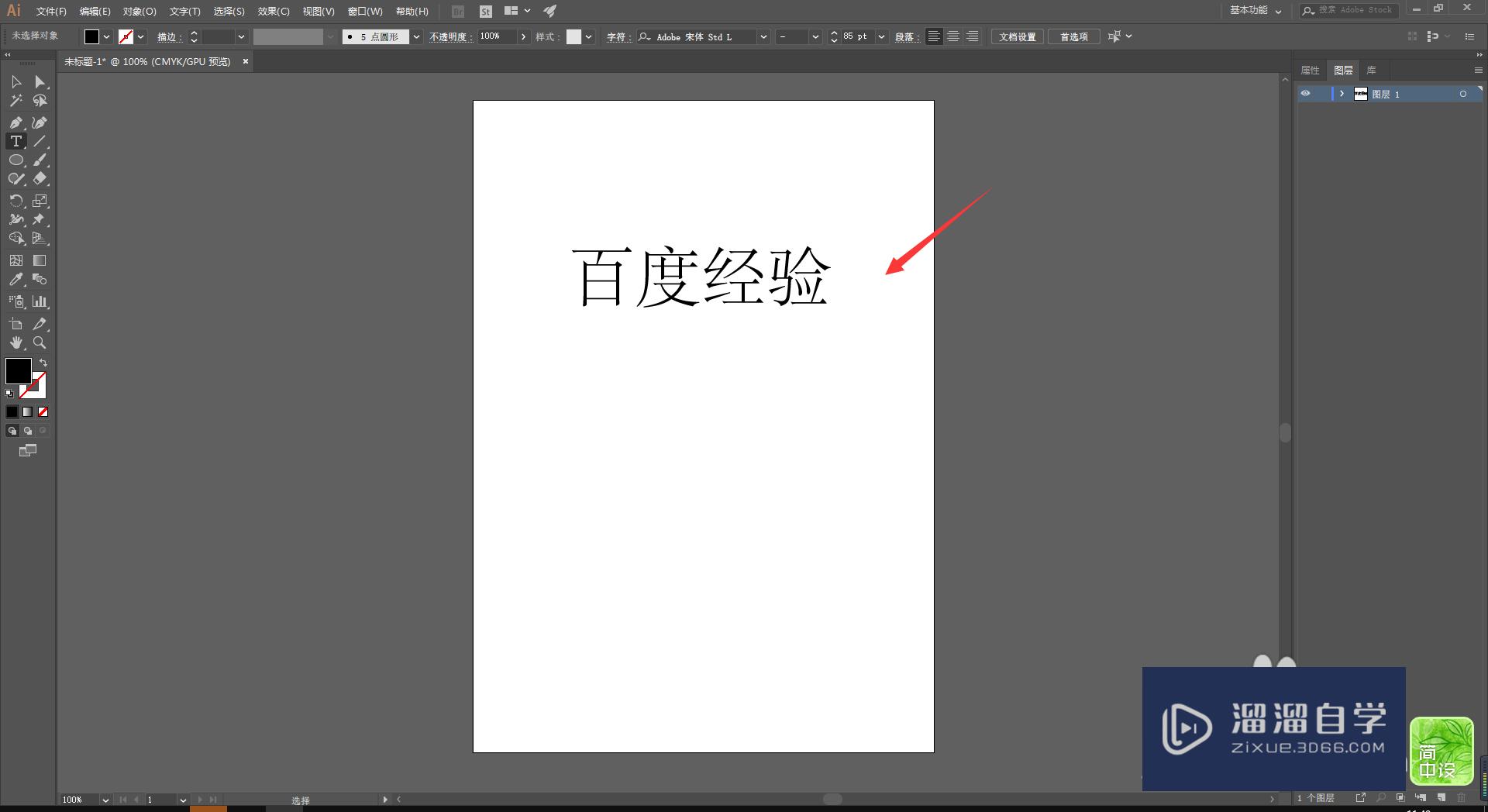Select the Direct Selection tool
This screenshot has height=812, width=1488.
click(40, 81)
